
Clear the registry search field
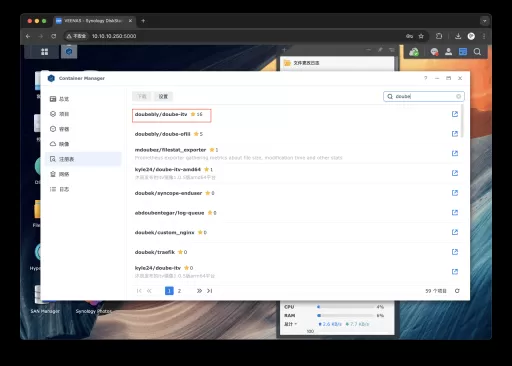(x=459, y=96)
